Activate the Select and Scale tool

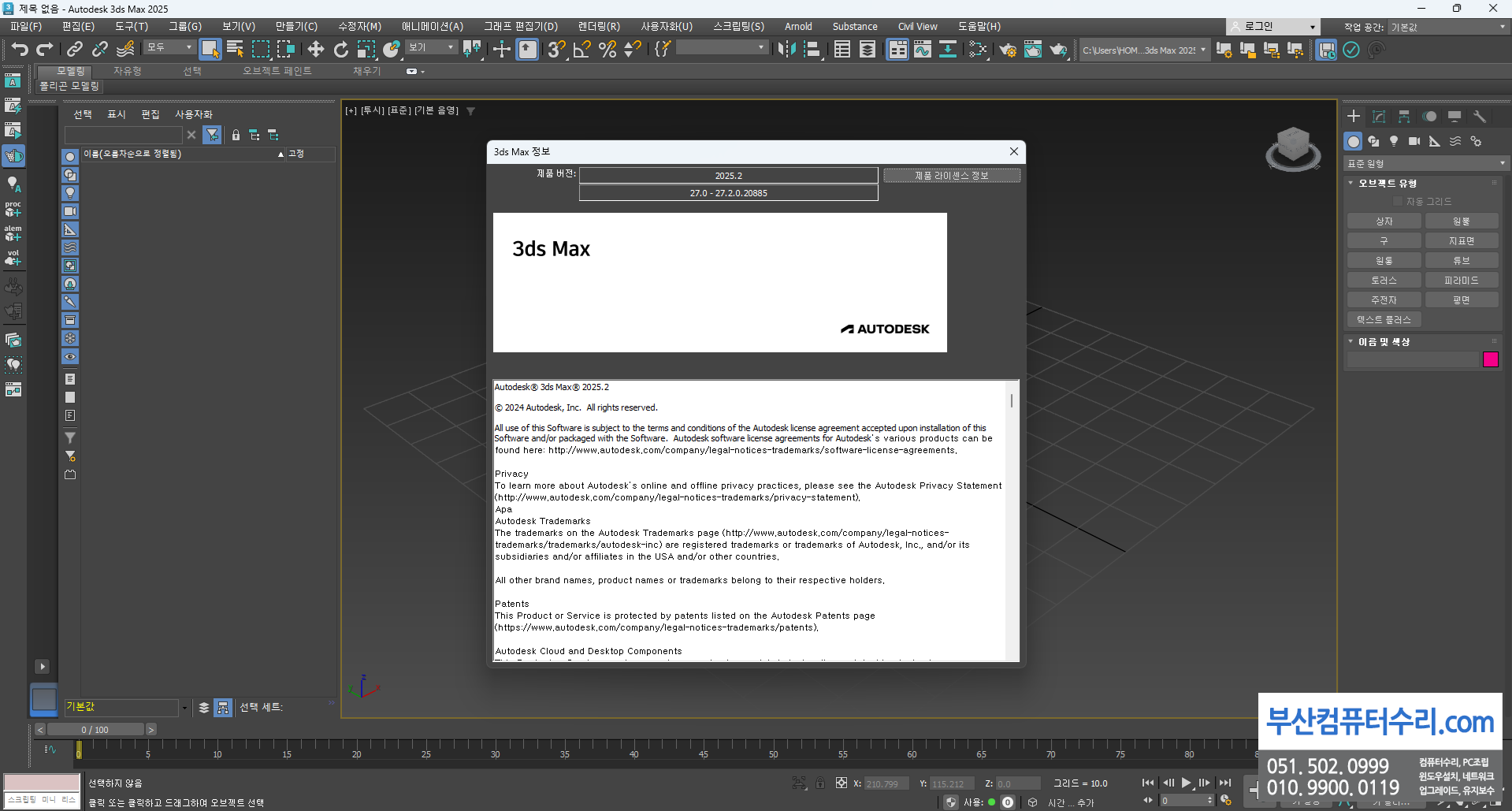366,50
